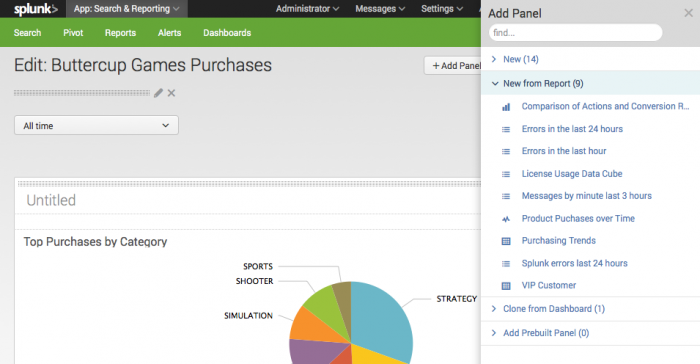Screen dimensions: 700x364
Task: Select the VIP Customer report
Action: coord(549,285)
